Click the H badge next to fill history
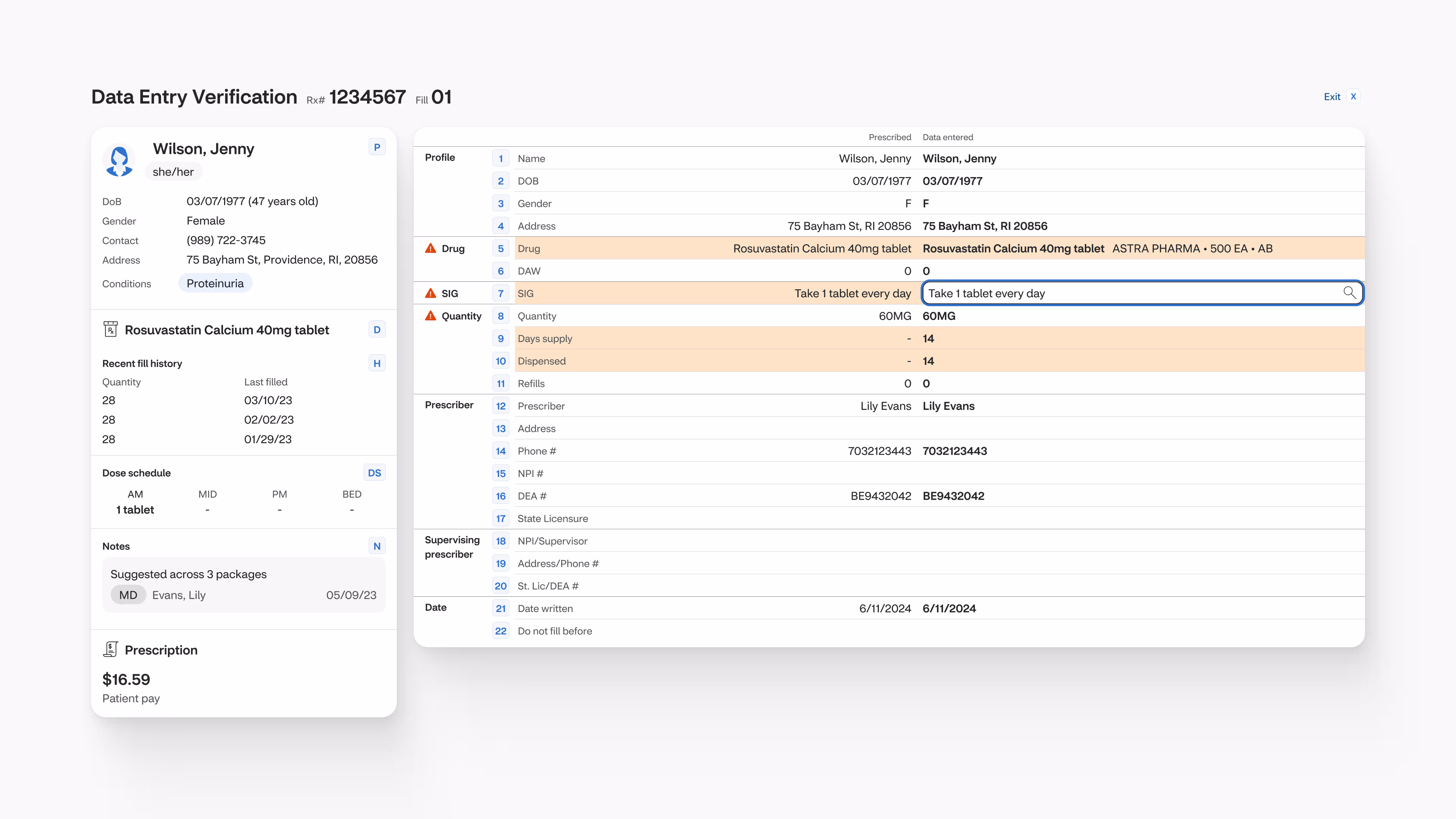The height and width of the screenshot is (819, 1456). coord(377,364)
